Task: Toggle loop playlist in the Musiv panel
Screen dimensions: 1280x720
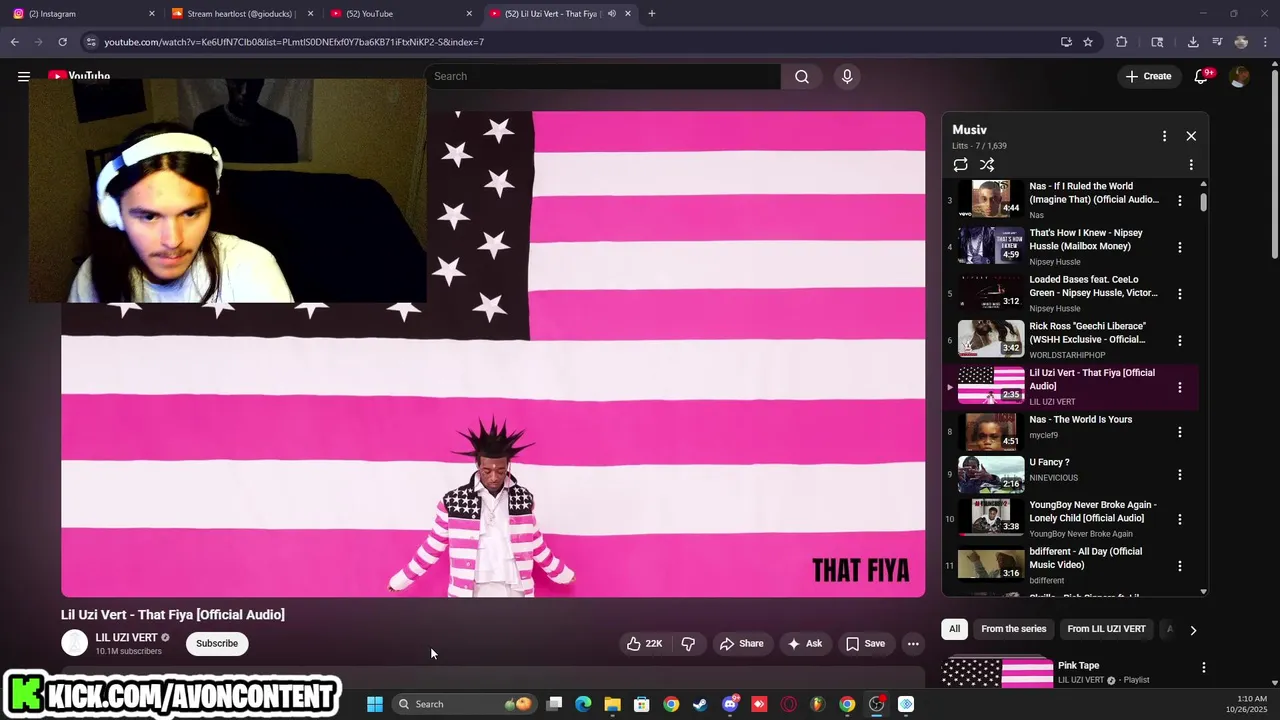Action: point(960,165)
